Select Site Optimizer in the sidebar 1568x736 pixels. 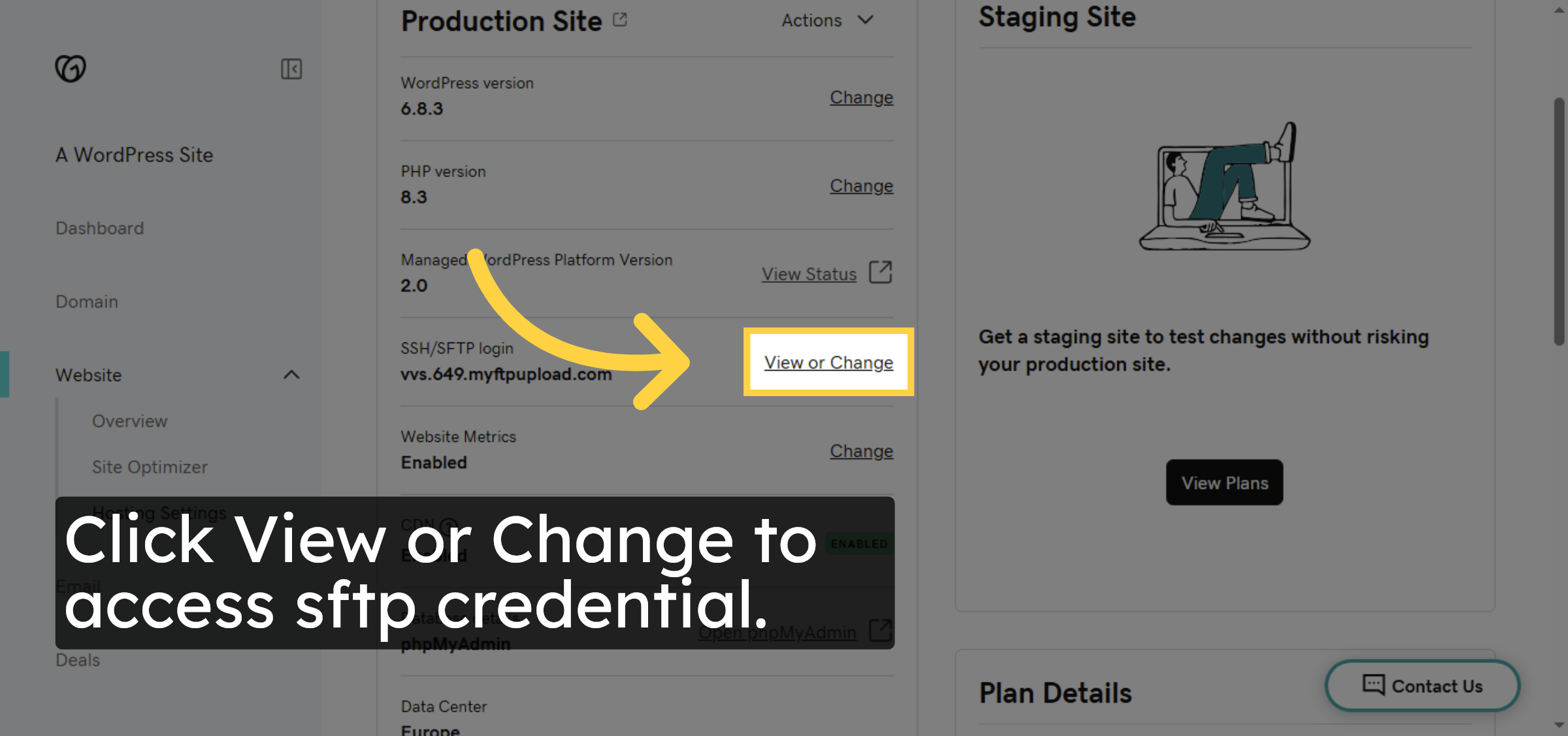point(149,467)
